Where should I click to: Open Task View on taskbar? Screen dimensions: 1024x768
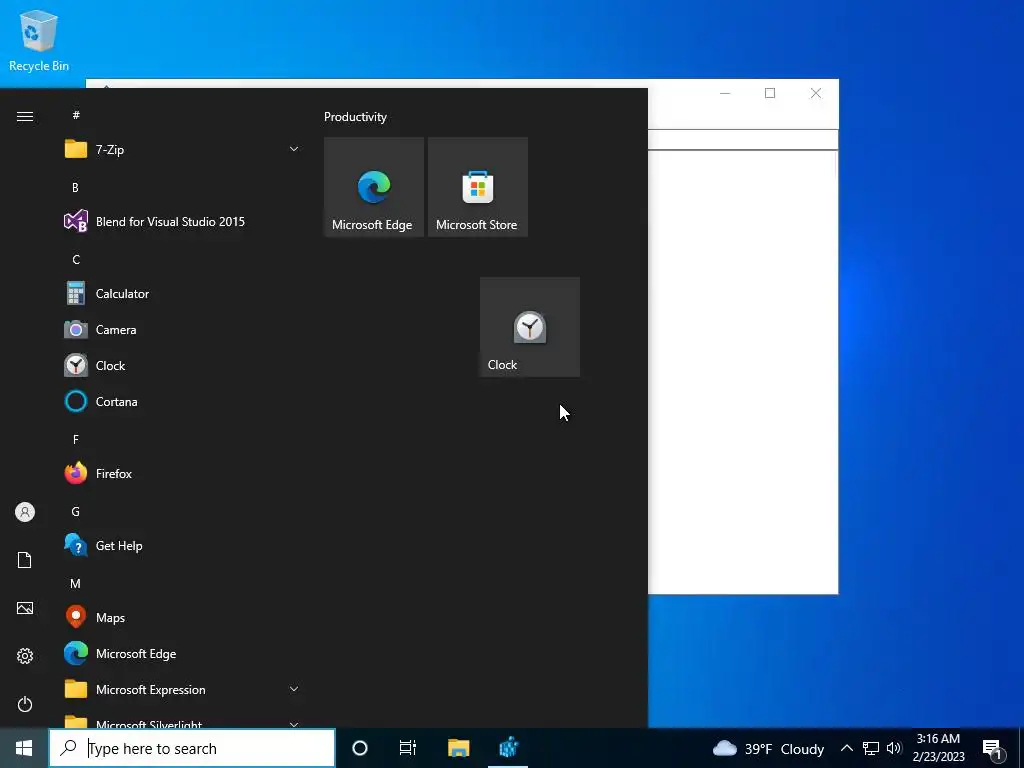click(408, 748)
